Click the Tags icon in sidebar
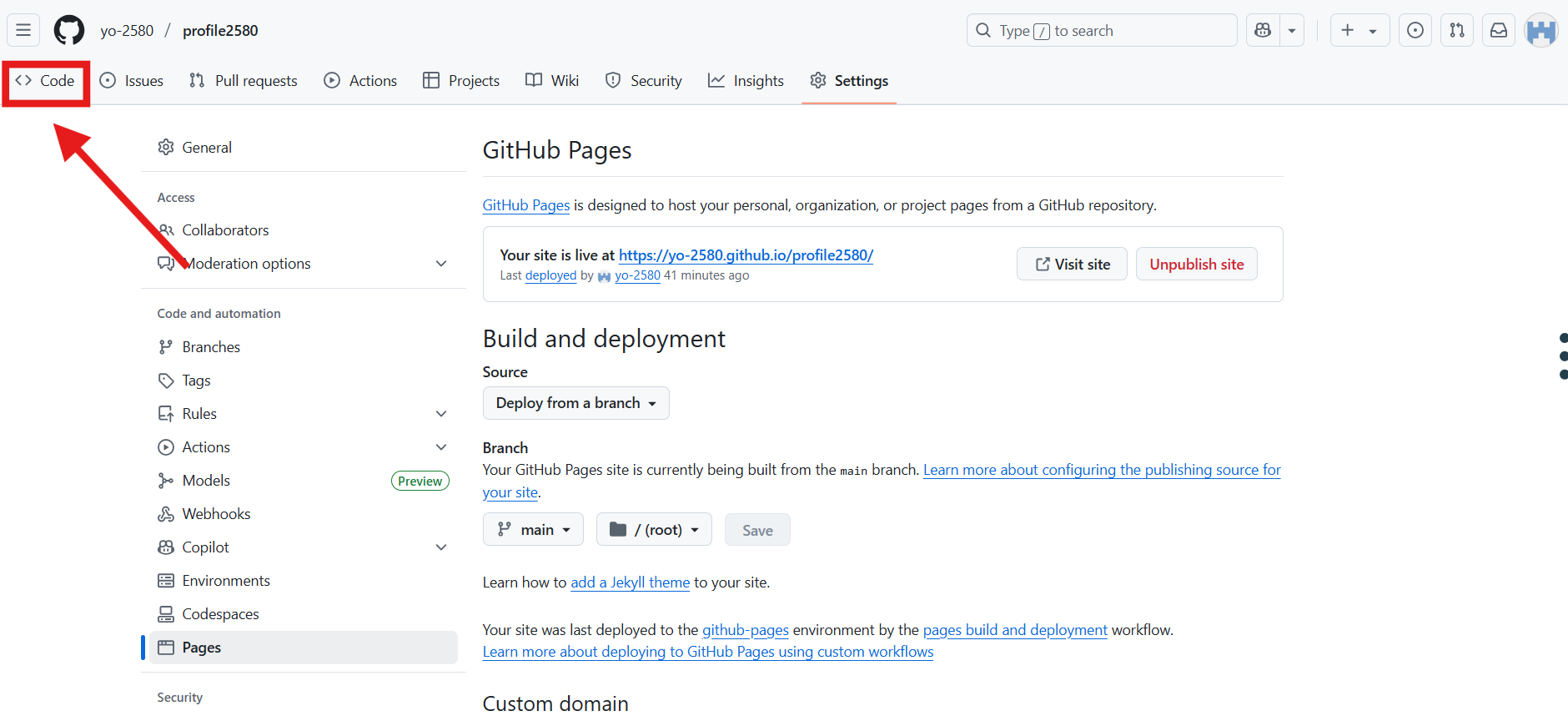 pos(166,380)
